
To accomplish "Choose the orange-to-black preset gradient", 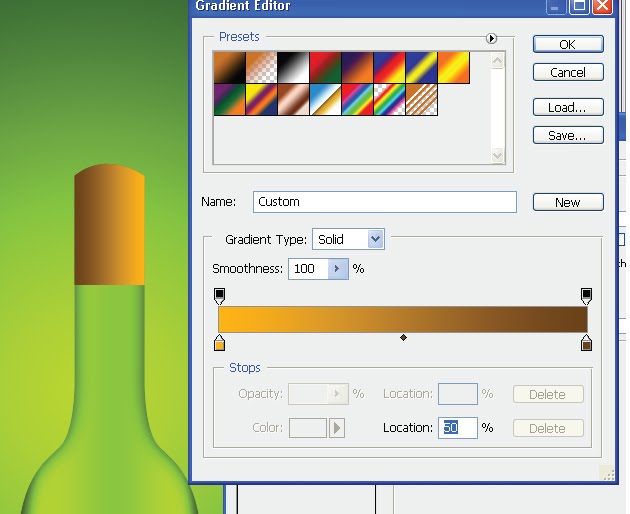I will pyautogui.click(x=229, y=68).
